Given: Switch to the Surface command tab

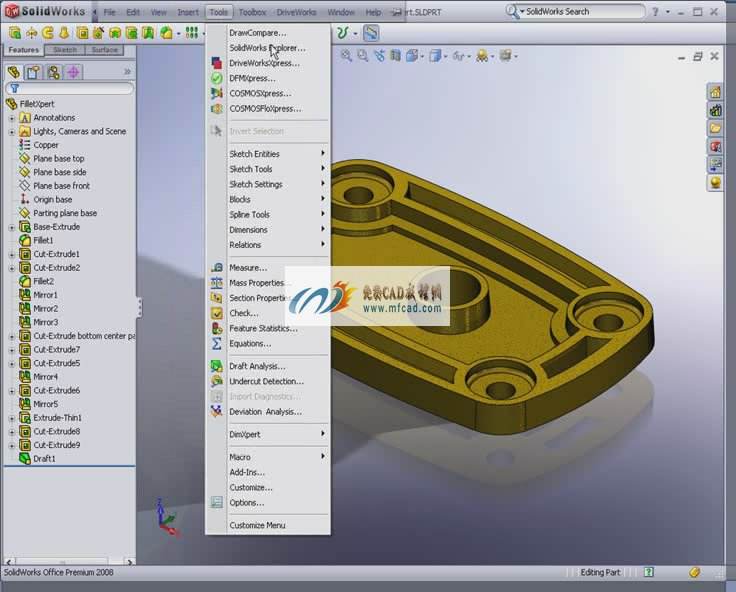Looking at the screenshot, I should [x=105, y=50].
